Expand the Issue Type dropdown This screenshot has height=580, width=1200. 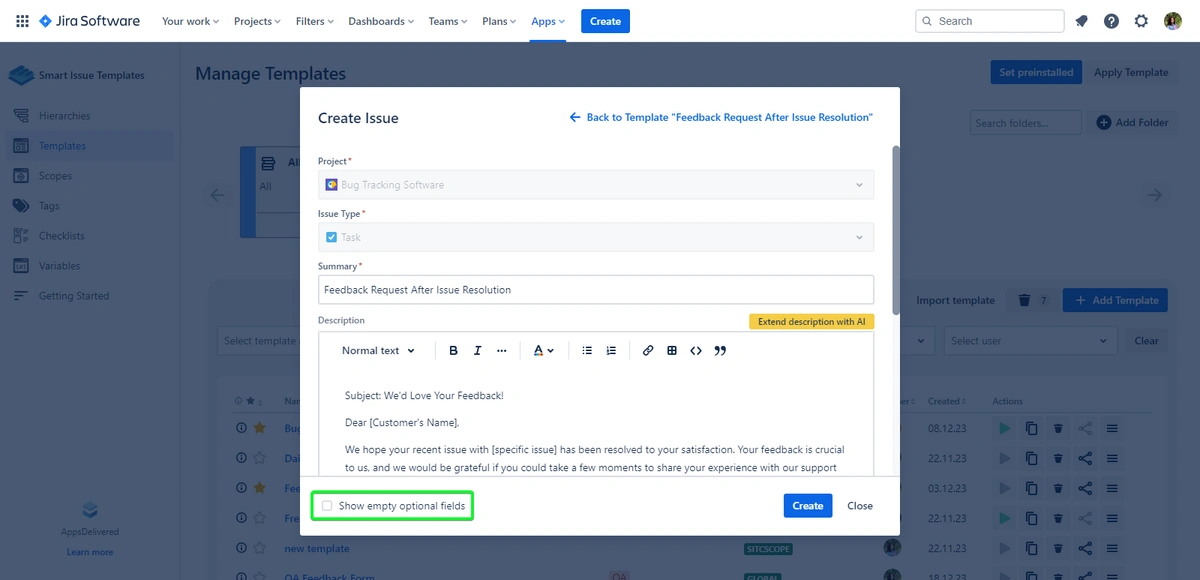click(596, 237)
